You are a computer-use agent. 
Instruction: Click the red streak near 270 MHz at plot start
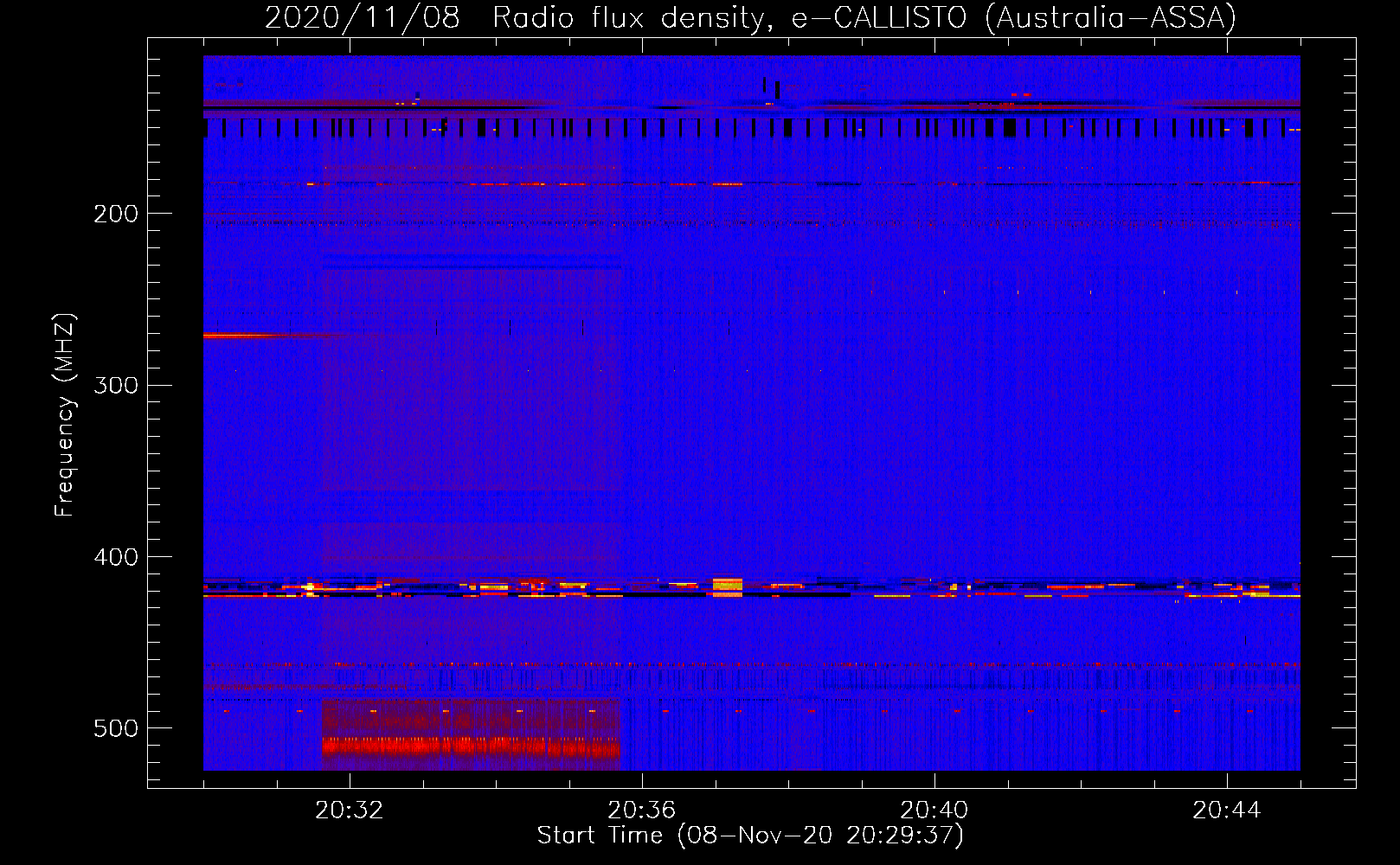tap(260, 336)
